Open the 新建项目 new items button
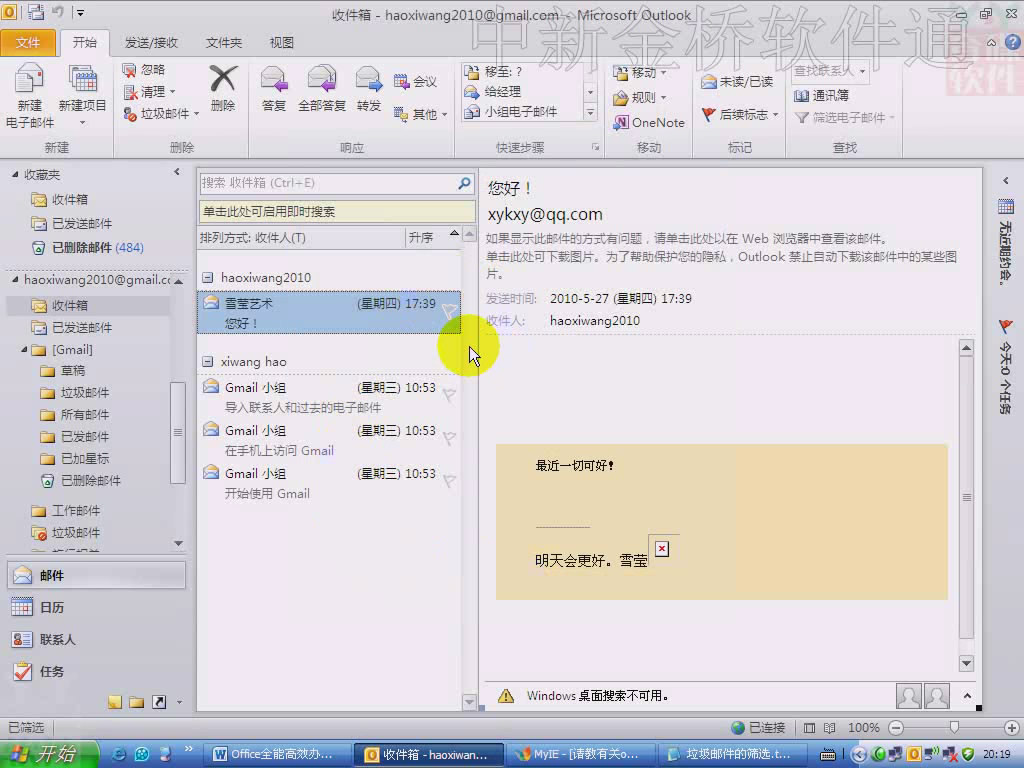The image size is (1024, 768). [x=82, y=95]
